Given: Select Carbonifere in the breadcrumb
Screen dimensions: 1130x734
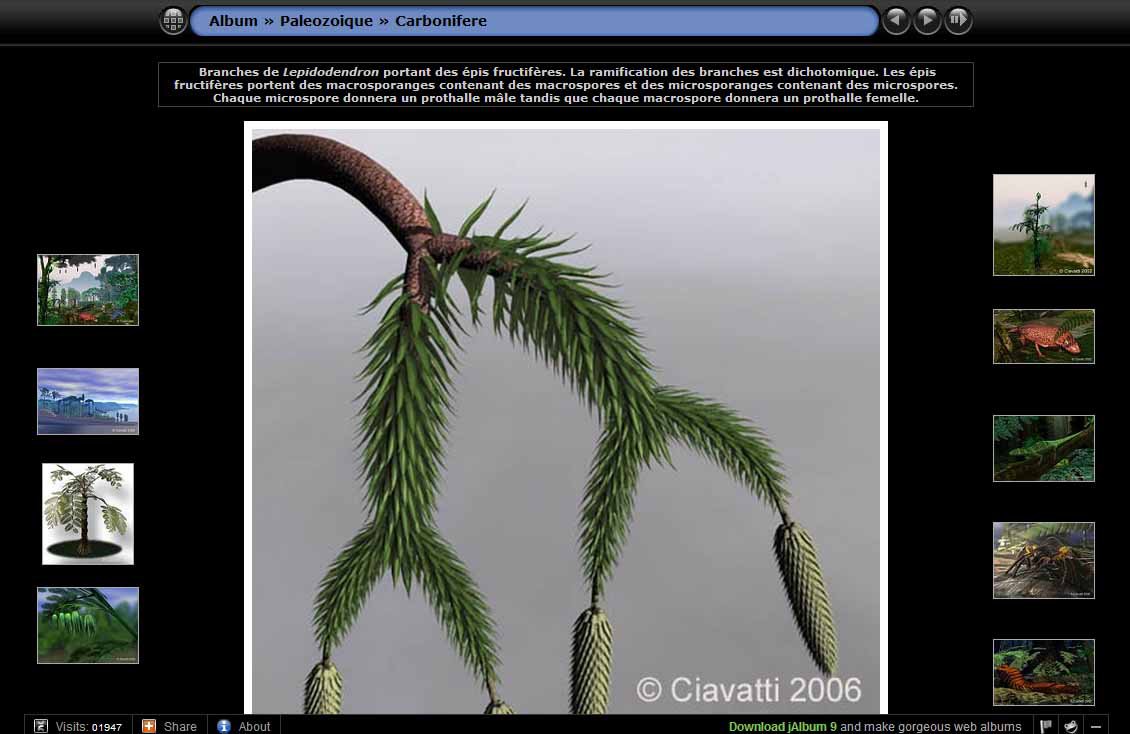Looking at the screenshot, I should pos(440,21).
